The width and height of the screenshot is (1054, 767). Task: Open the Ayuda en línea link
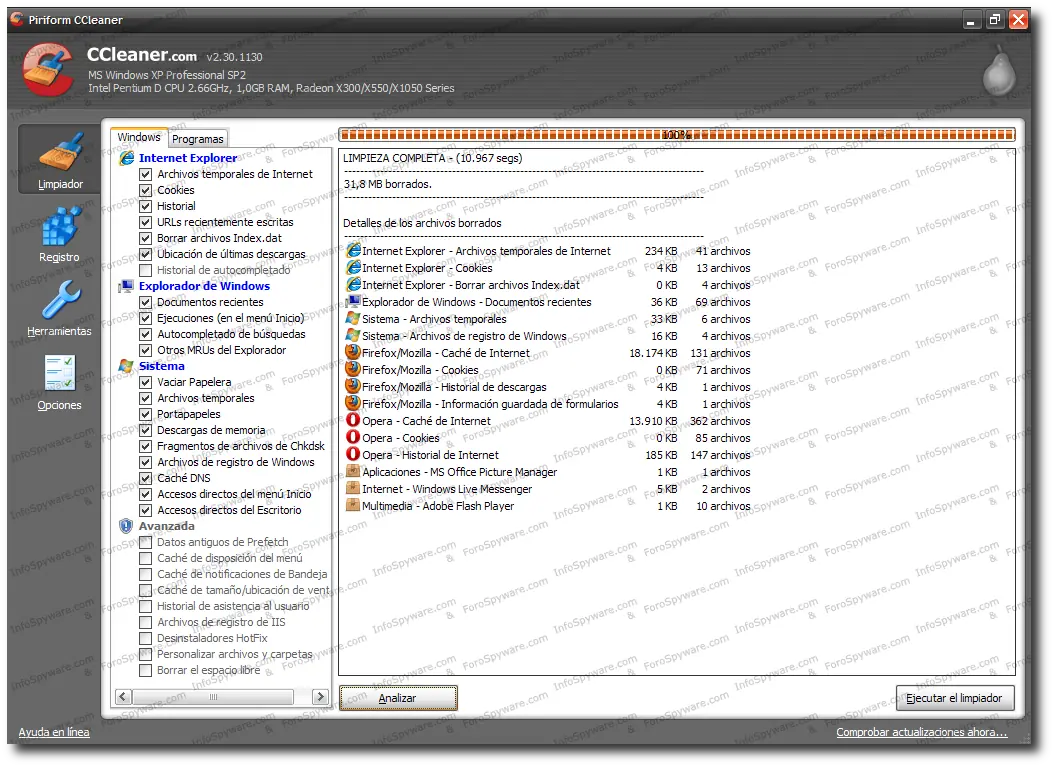point(54,732)
